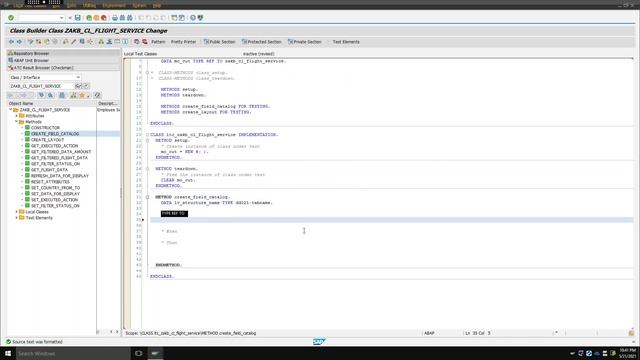640x360 pixels.
Task: Open the System menu
Action: pos(140,5)
